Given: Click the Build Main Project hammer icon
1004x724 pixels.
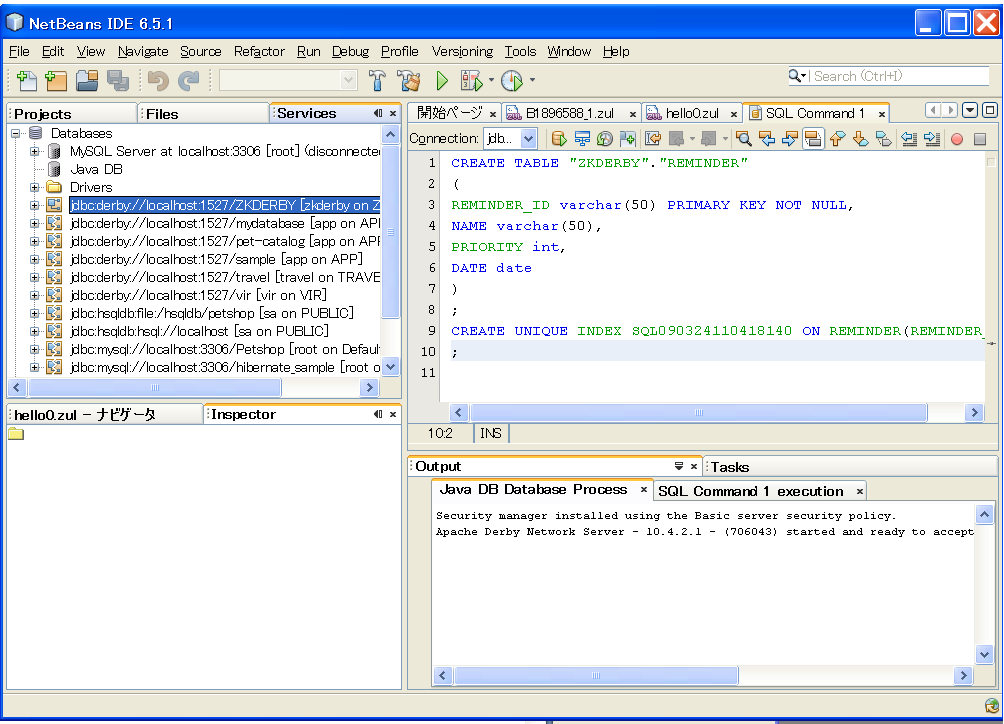Looking at the screenshot, I should tap(377, 81).
